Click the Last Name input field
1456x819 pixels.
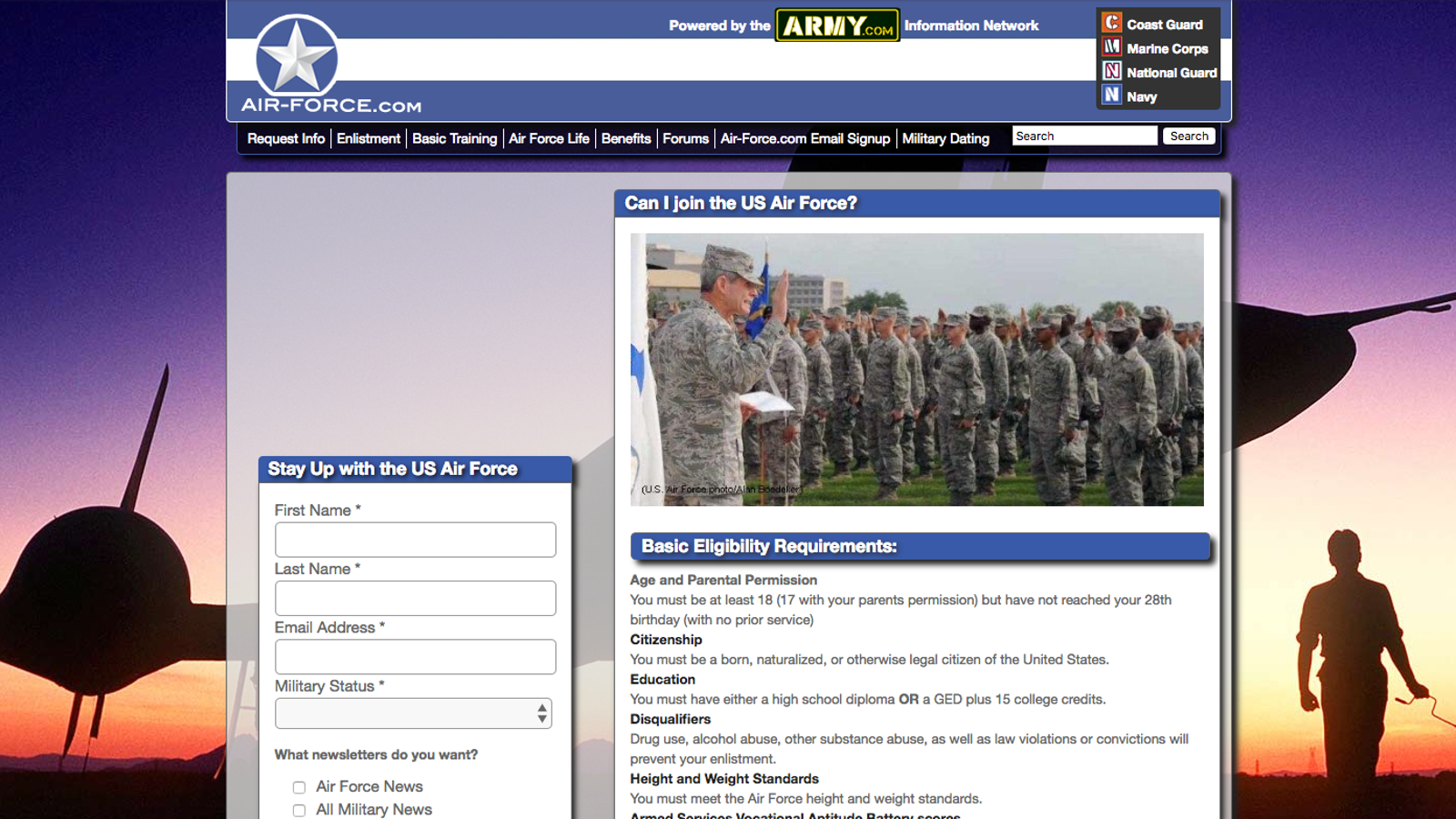(x=416, y=598)
